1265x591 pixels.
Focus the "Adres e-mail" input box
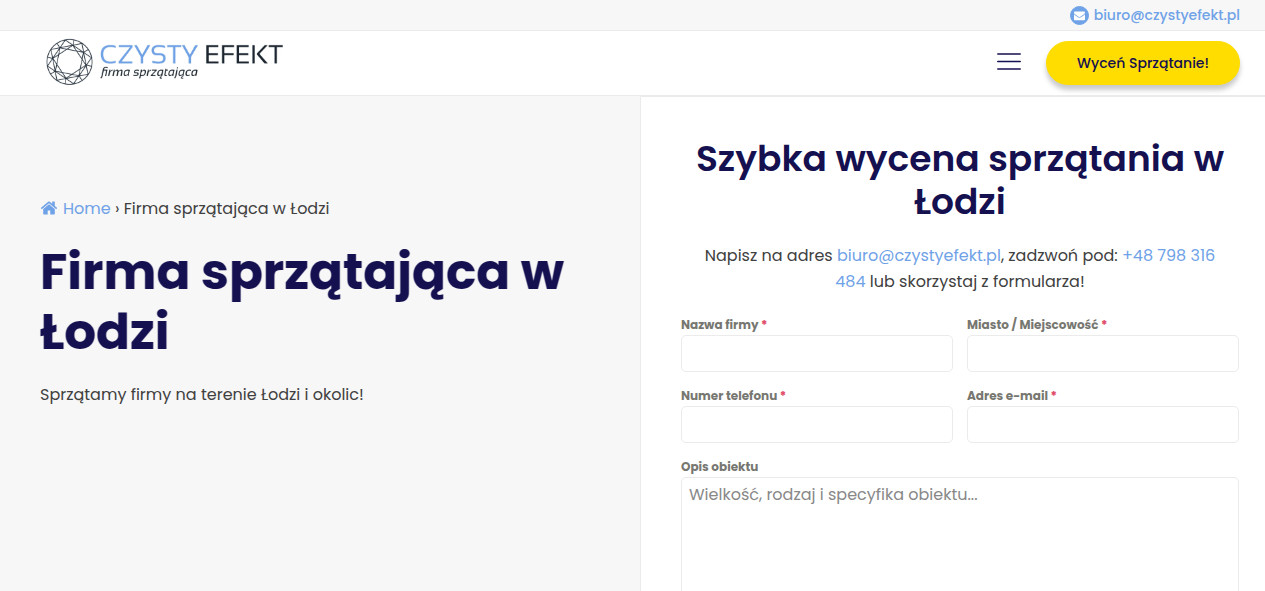point(1102,424)
